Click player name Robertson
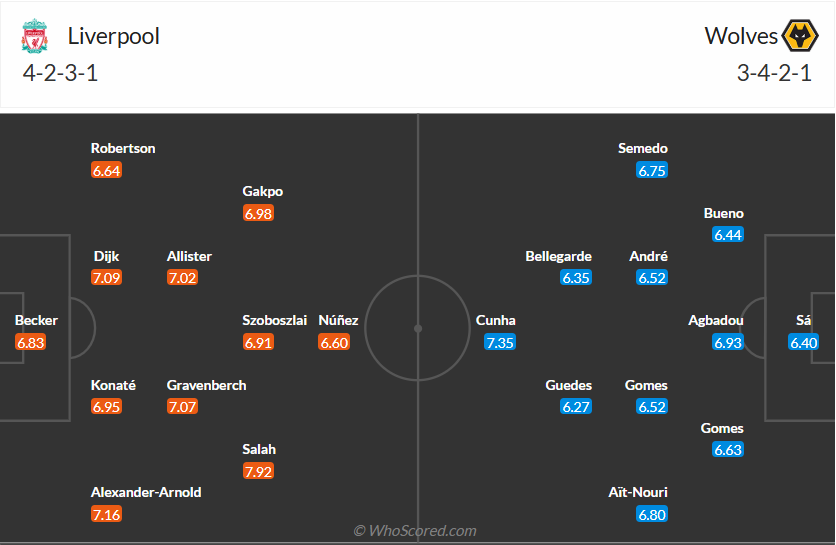Screen dimensions: 836x545 pyautogui.click(x=123, y=148)
